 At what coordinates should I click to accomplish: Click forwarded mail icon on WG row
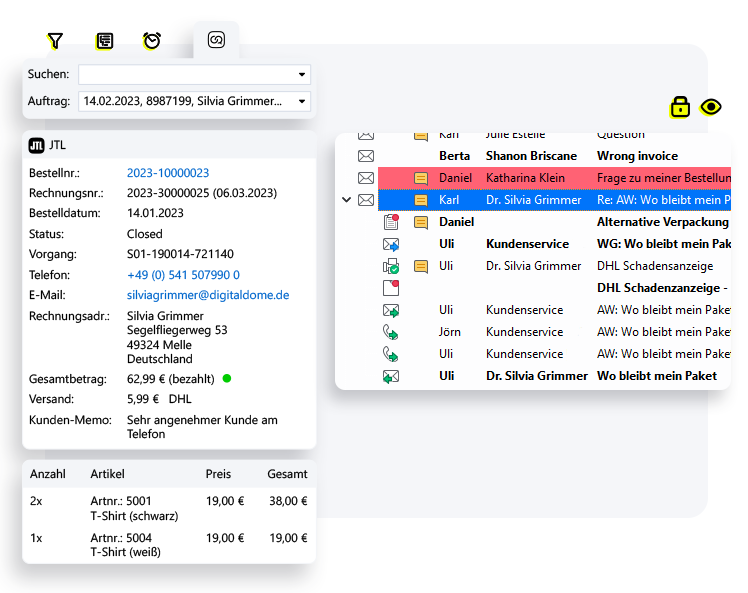[391, 244]
